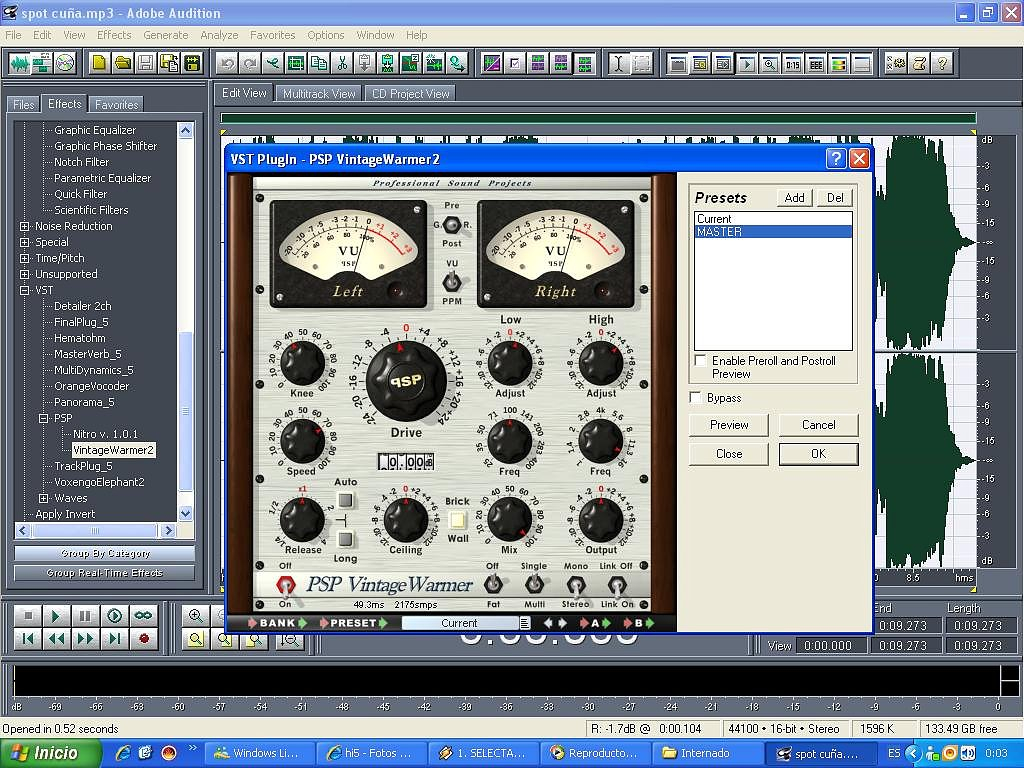1024x768 pixels.
Task: Switch to the Multitrack View tab
Action: click(x=319, y=94)
